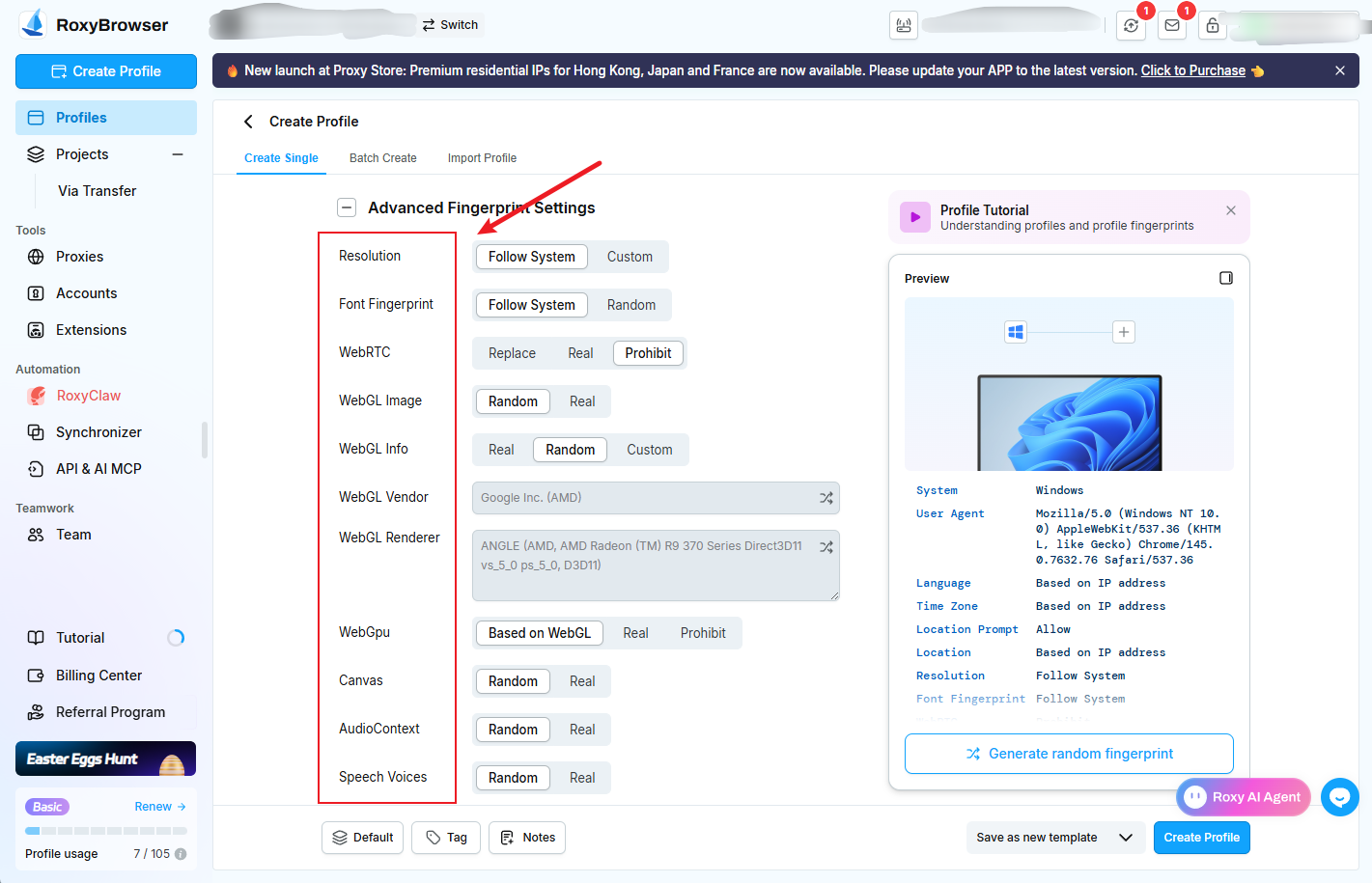Open the Save as new template dropdown
The width and height of the screenshot is (1372, 883).
pyautogui.click(x=1125, y=838)
